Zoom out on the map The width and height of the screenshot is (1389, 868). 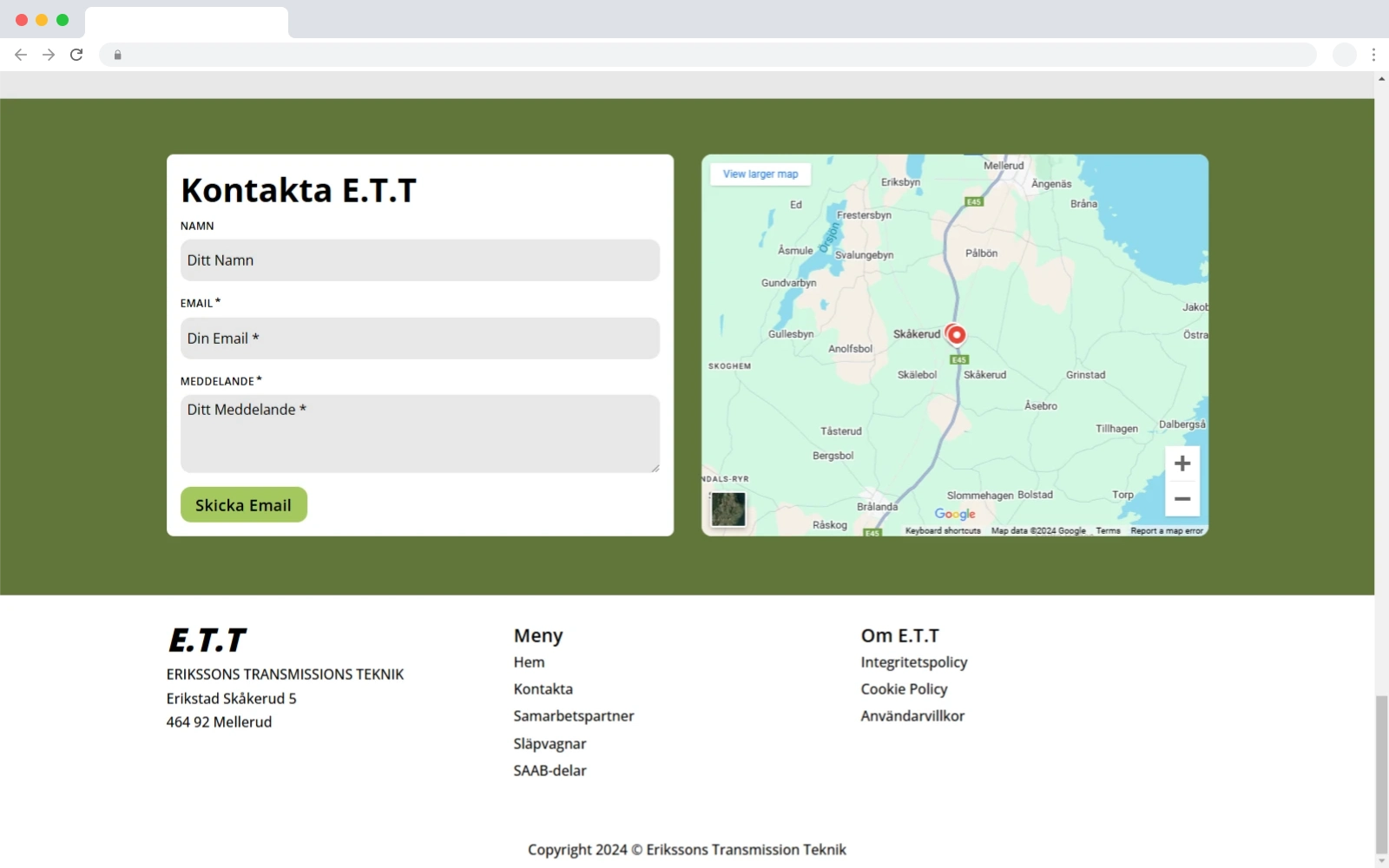(1182, 499)
